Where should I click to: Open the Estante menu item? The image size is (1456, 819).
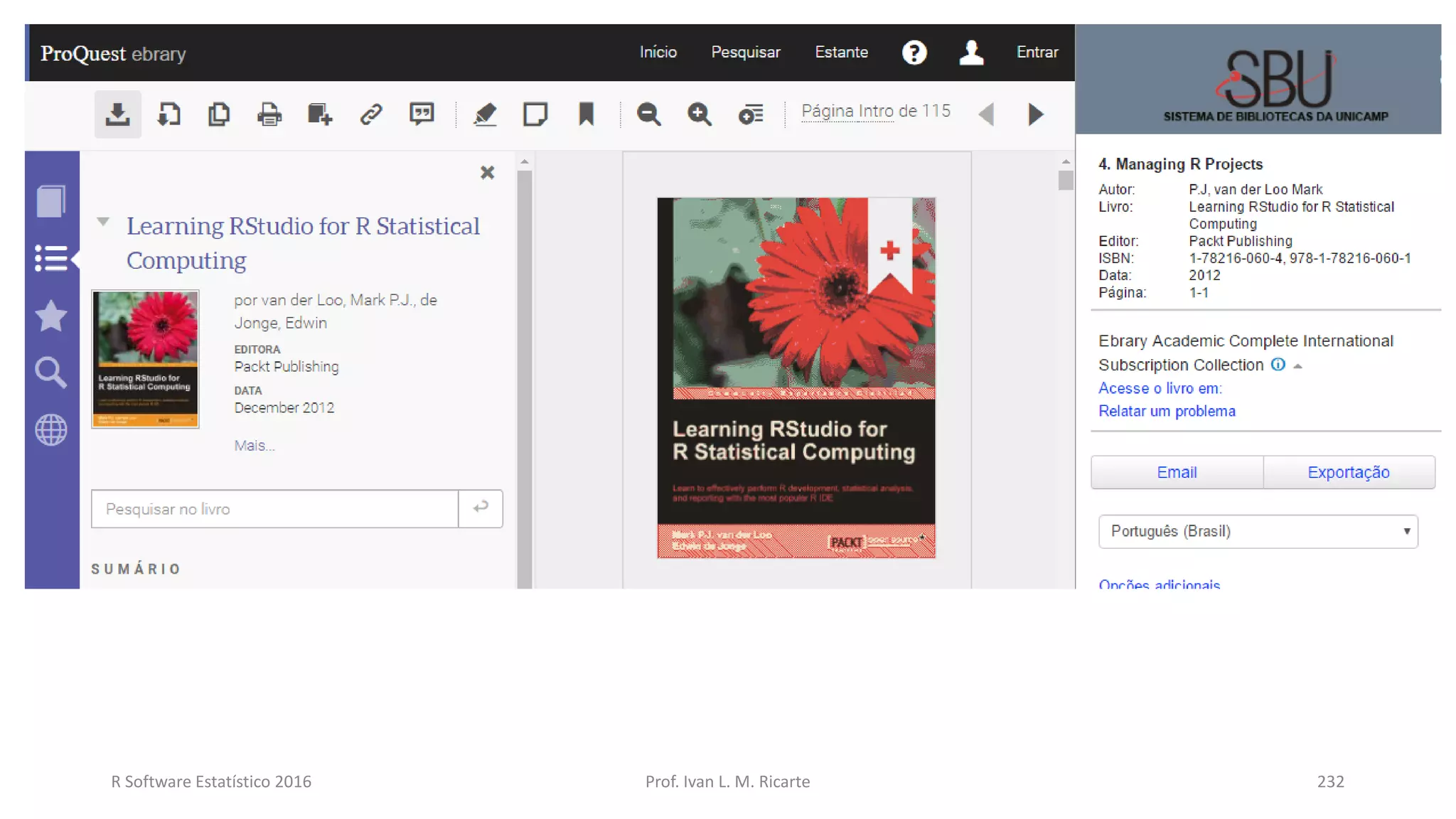click(841, 52)
